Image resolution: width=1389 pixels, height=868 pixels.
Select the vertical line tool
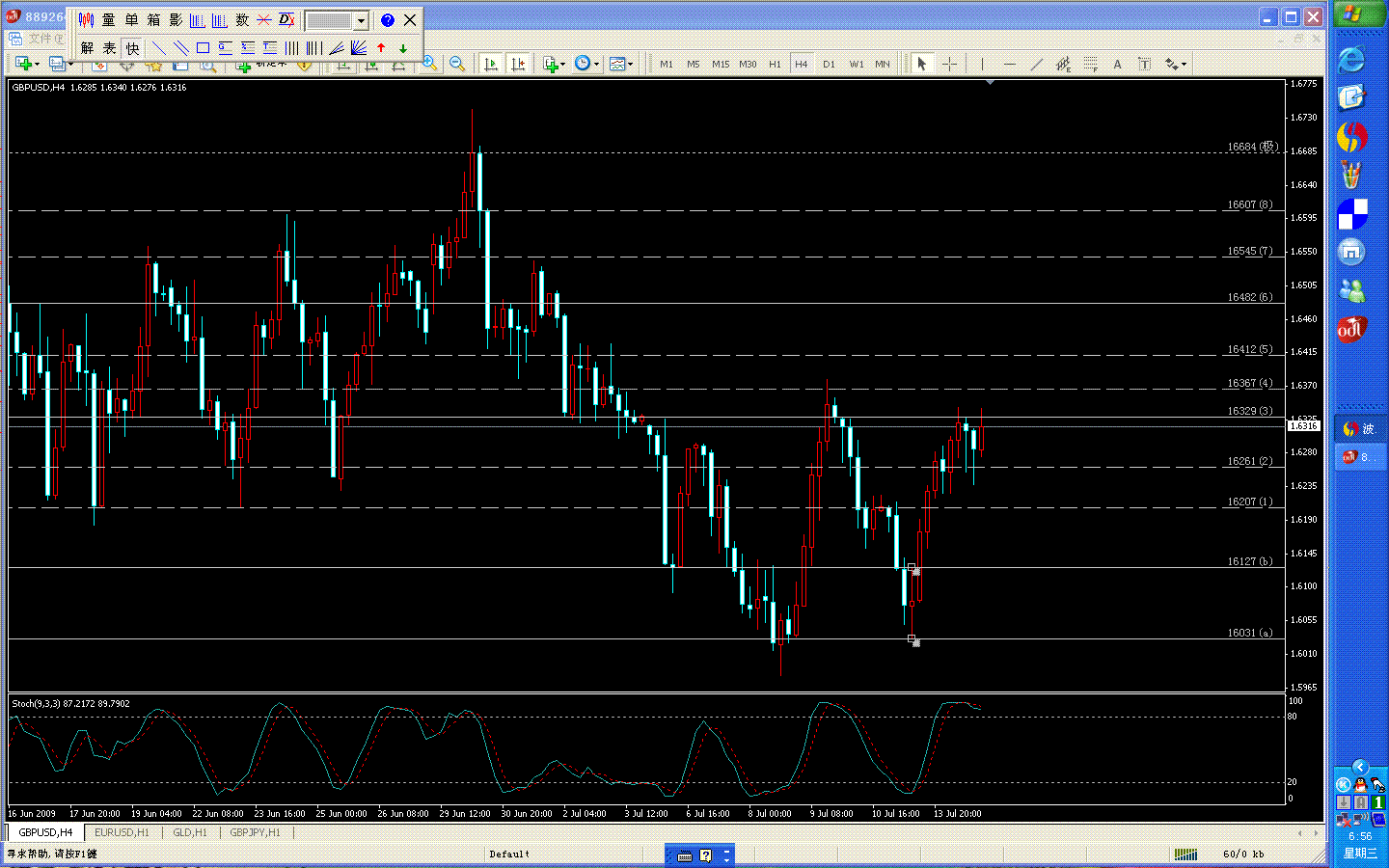click(982, 64)
